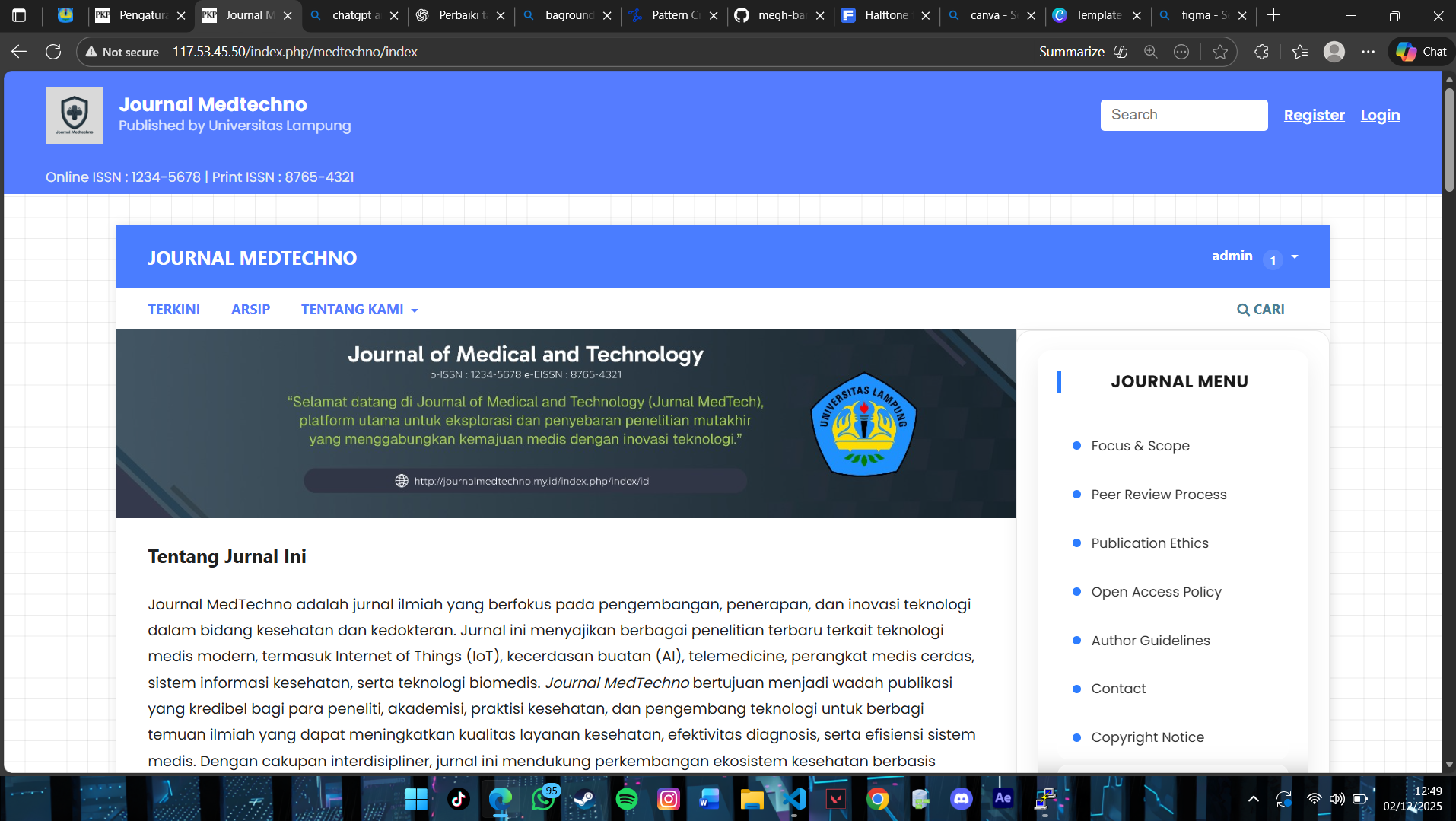Screen dimensions: 1456x821
Task: Open Open Access Policy link
Action: coord(1156,592)
